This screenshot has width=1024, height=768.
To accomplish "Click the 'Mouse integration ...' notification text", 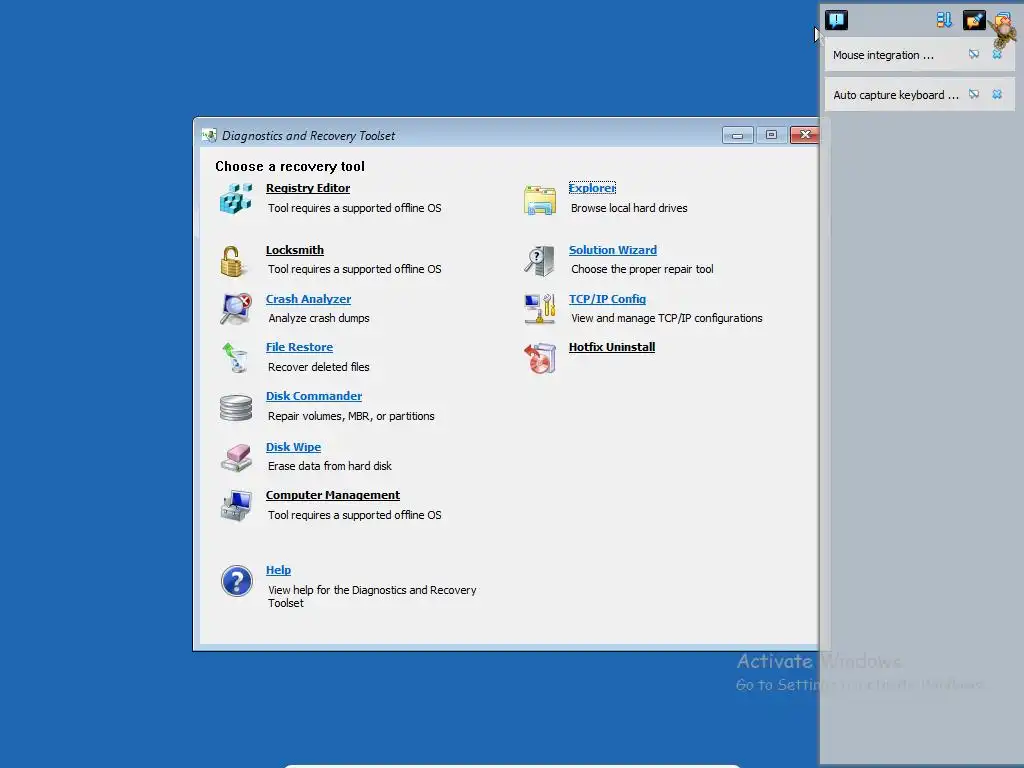I will [883, 56].
